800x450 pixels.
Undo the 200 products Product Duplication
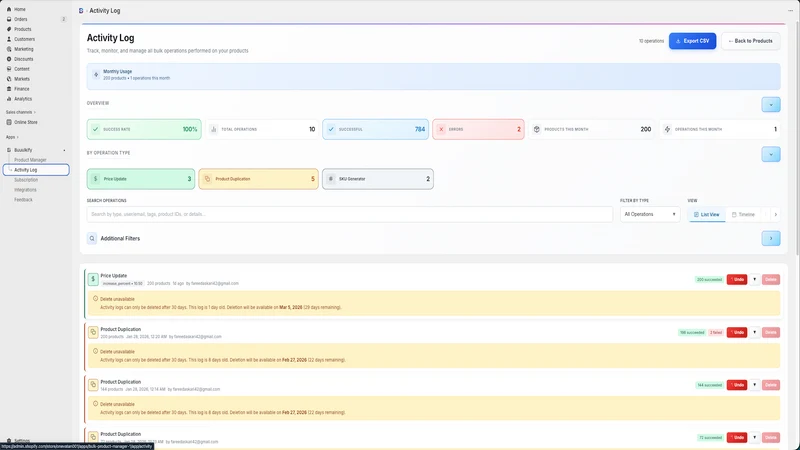pos(737,332)
